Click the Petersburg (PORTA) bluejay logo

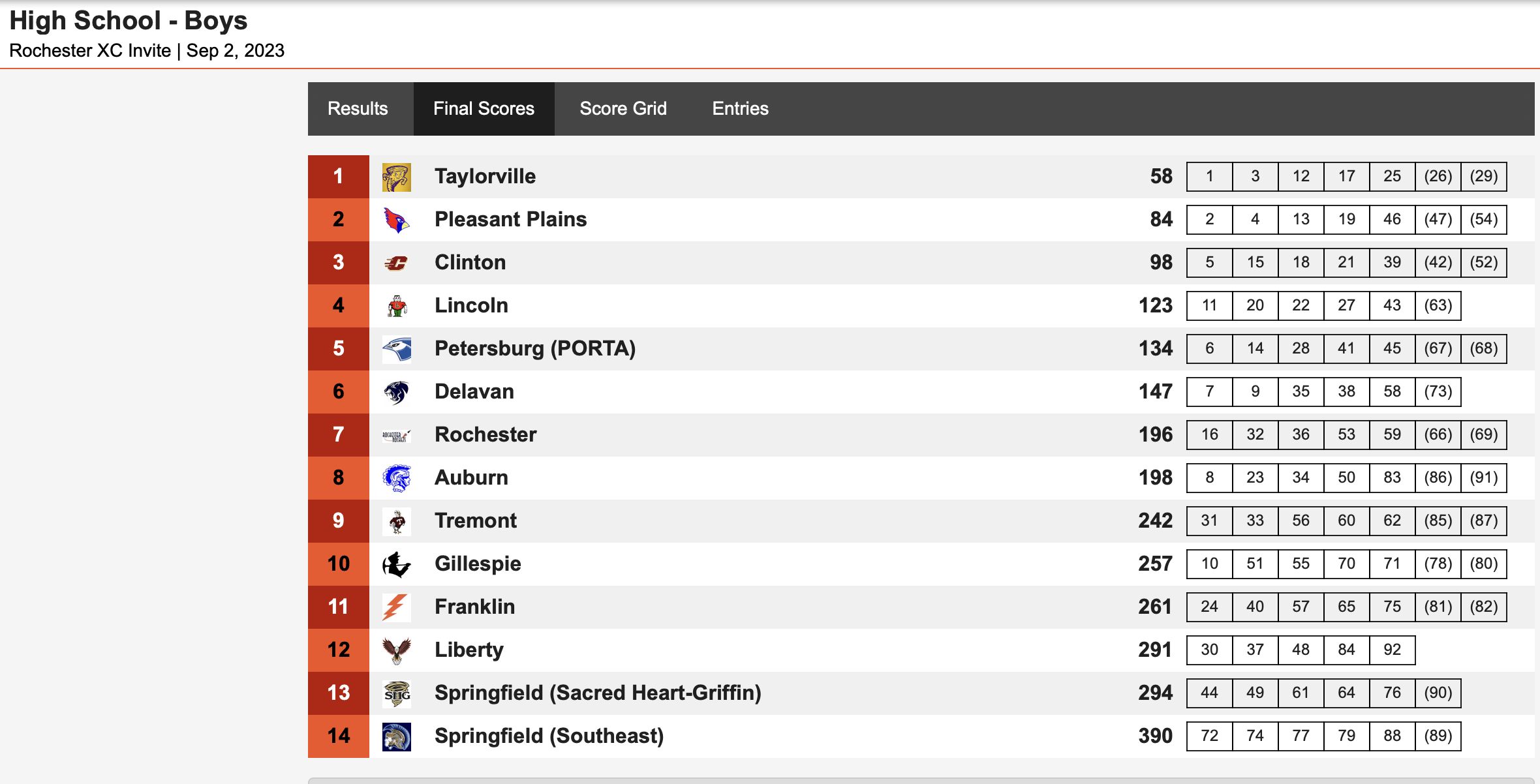point(396,349)
